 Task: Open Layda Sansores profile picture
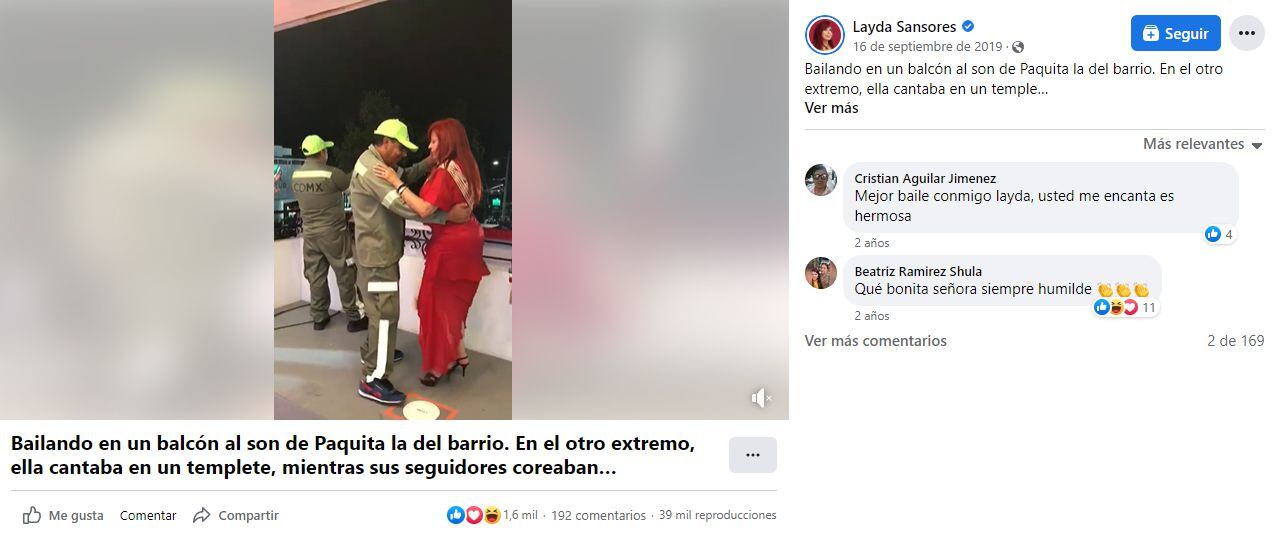[x=825, y=35]
